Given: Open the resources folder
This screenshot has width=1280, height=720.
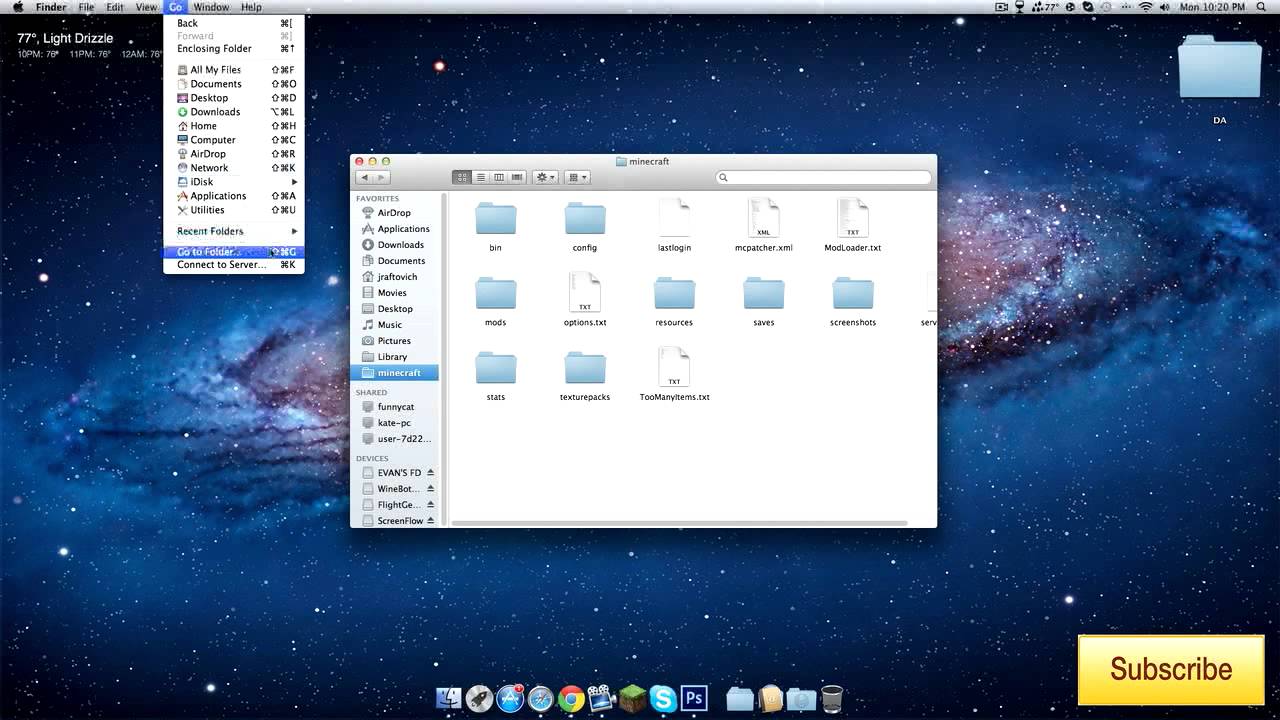Looking at the screenshot, I should (x=674, y=294).
